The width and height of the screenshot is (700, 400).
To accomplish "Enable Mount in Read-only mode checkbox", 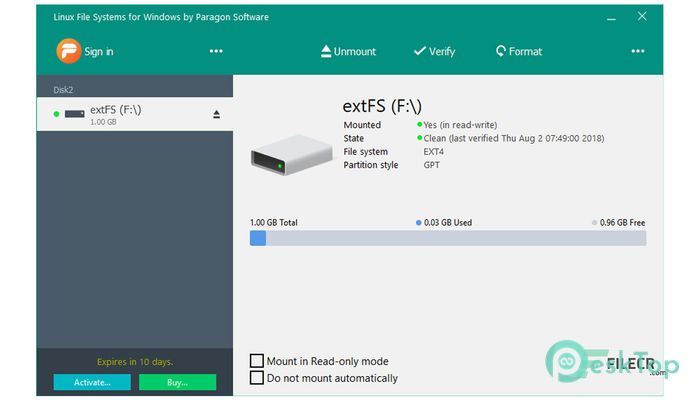I will [257, 360].
